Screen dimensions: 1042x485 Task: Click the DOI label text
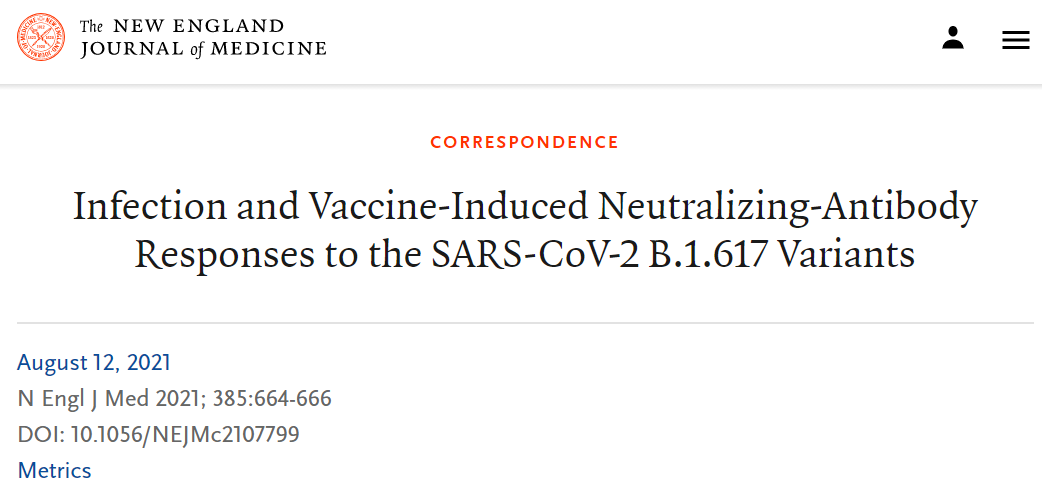coord(38,434)
